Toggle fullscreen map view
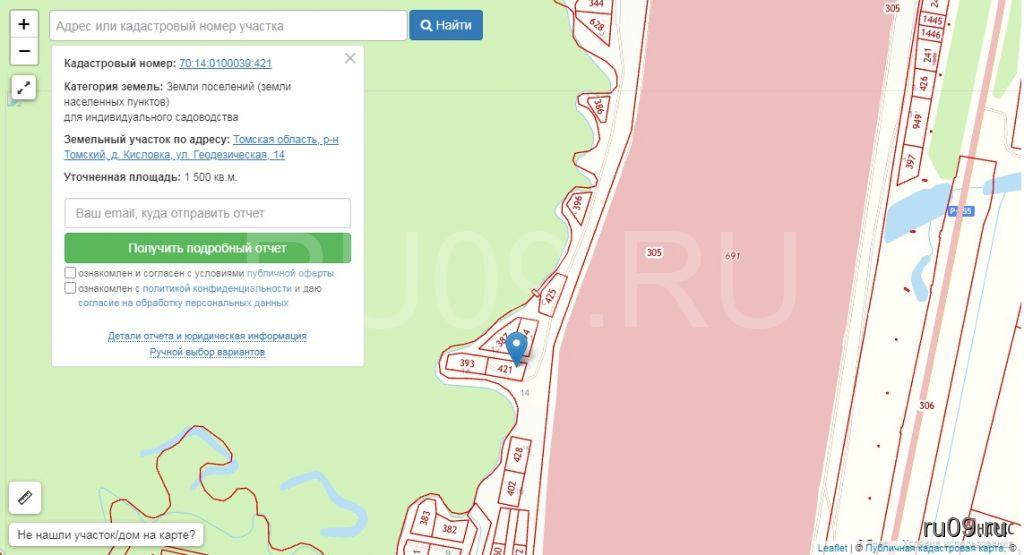The height and width of the screenshot is (555, 1024). 24,87
